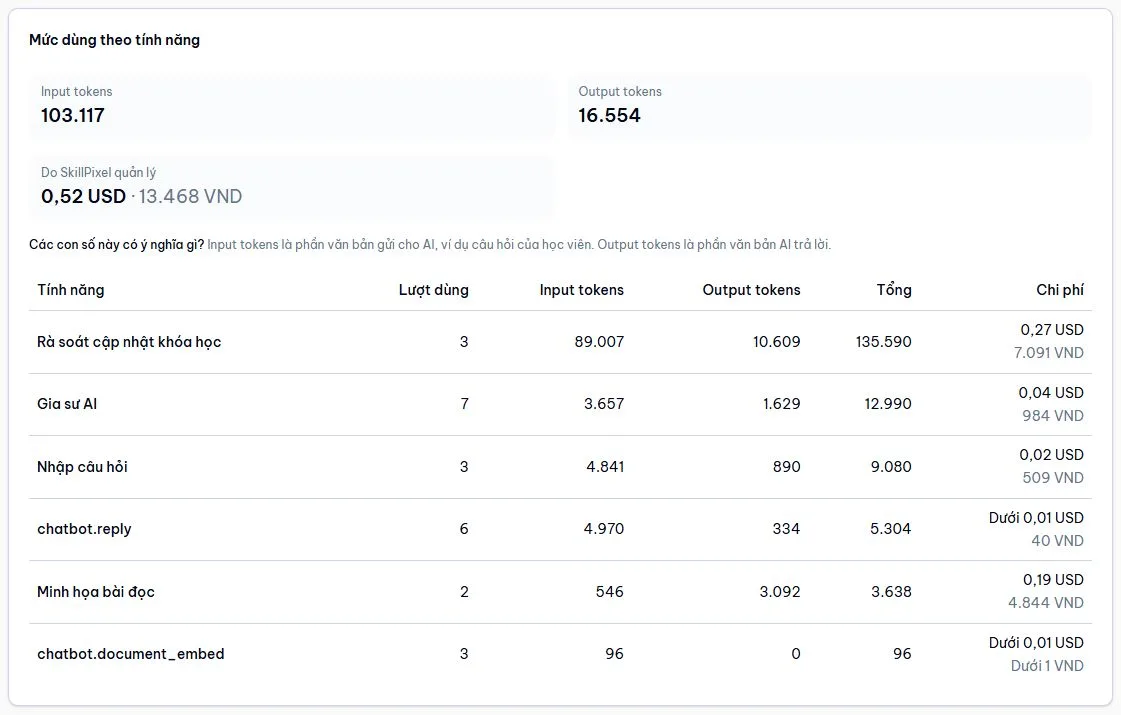This screenshot has height=715, width=1121.
Task: Click usage count 3 for Rà soát cập nhật khóa học
Action: pyautogui.click(x=464, y=342)
